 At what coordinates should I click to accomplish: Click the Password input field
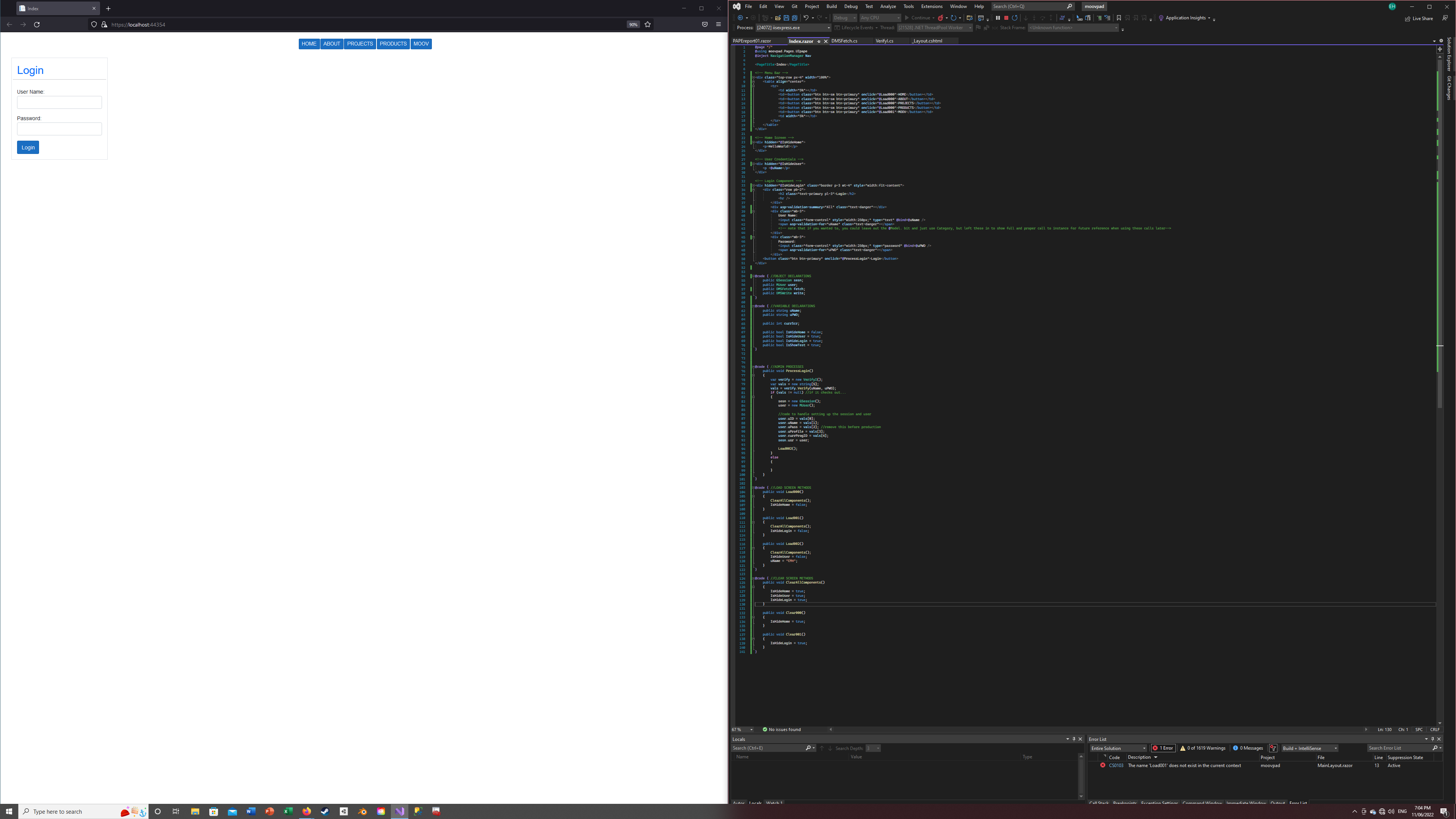click(60, 129)
